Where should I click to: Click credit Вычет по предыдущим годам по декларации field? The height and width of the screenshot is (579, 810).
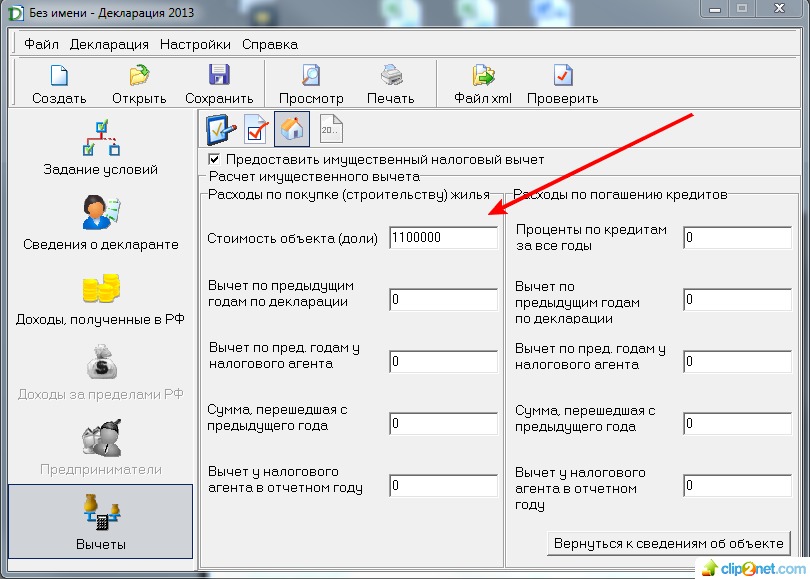click(x=737, y=300)
